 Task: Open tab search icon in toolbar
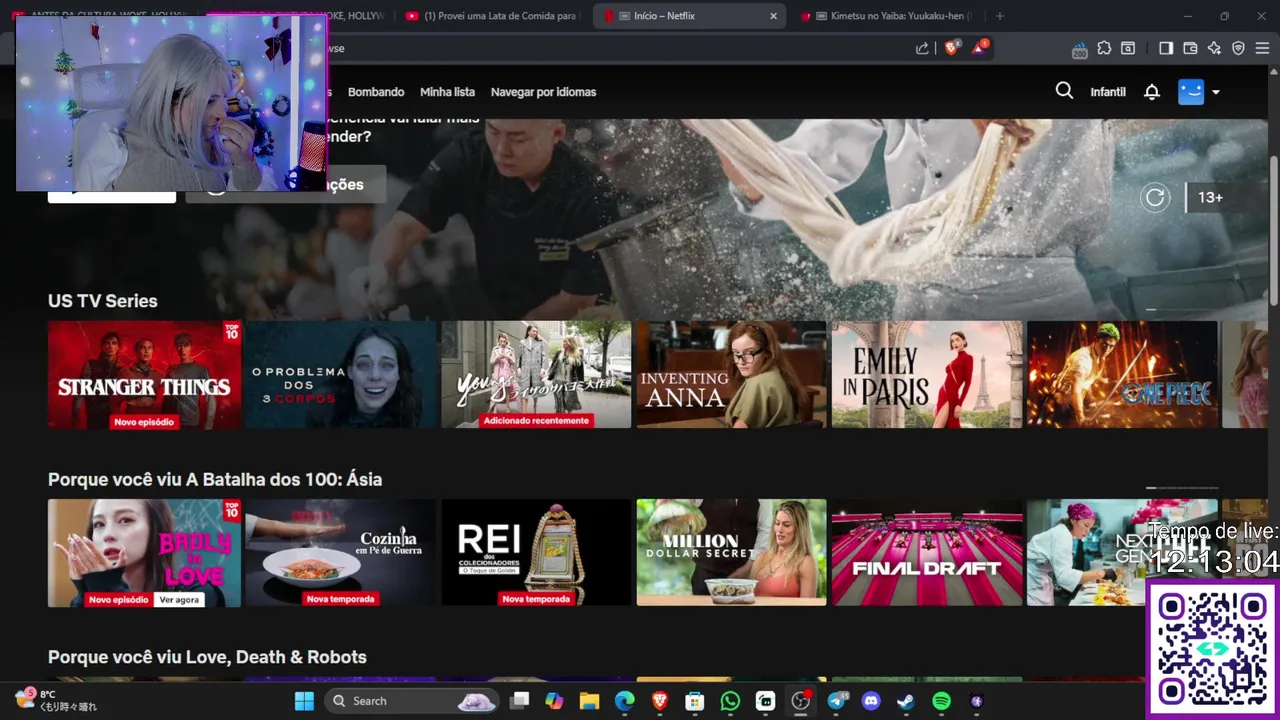1128,48
